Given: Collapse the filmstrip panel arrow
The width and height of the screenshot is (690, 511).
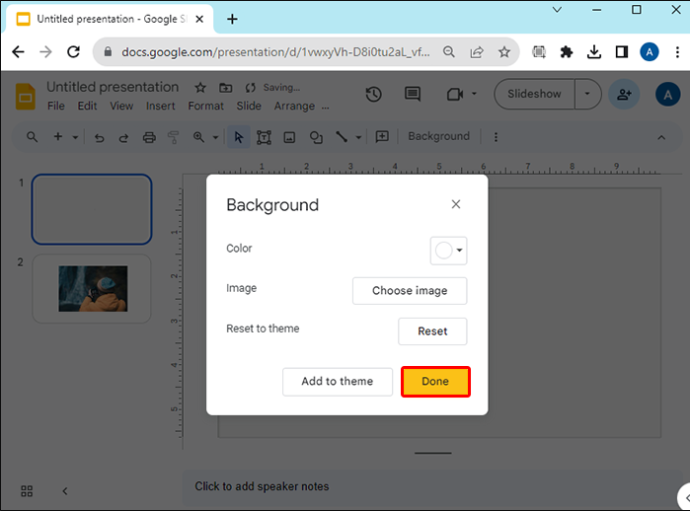Looking at the screenshot, I should coord(65,491).
